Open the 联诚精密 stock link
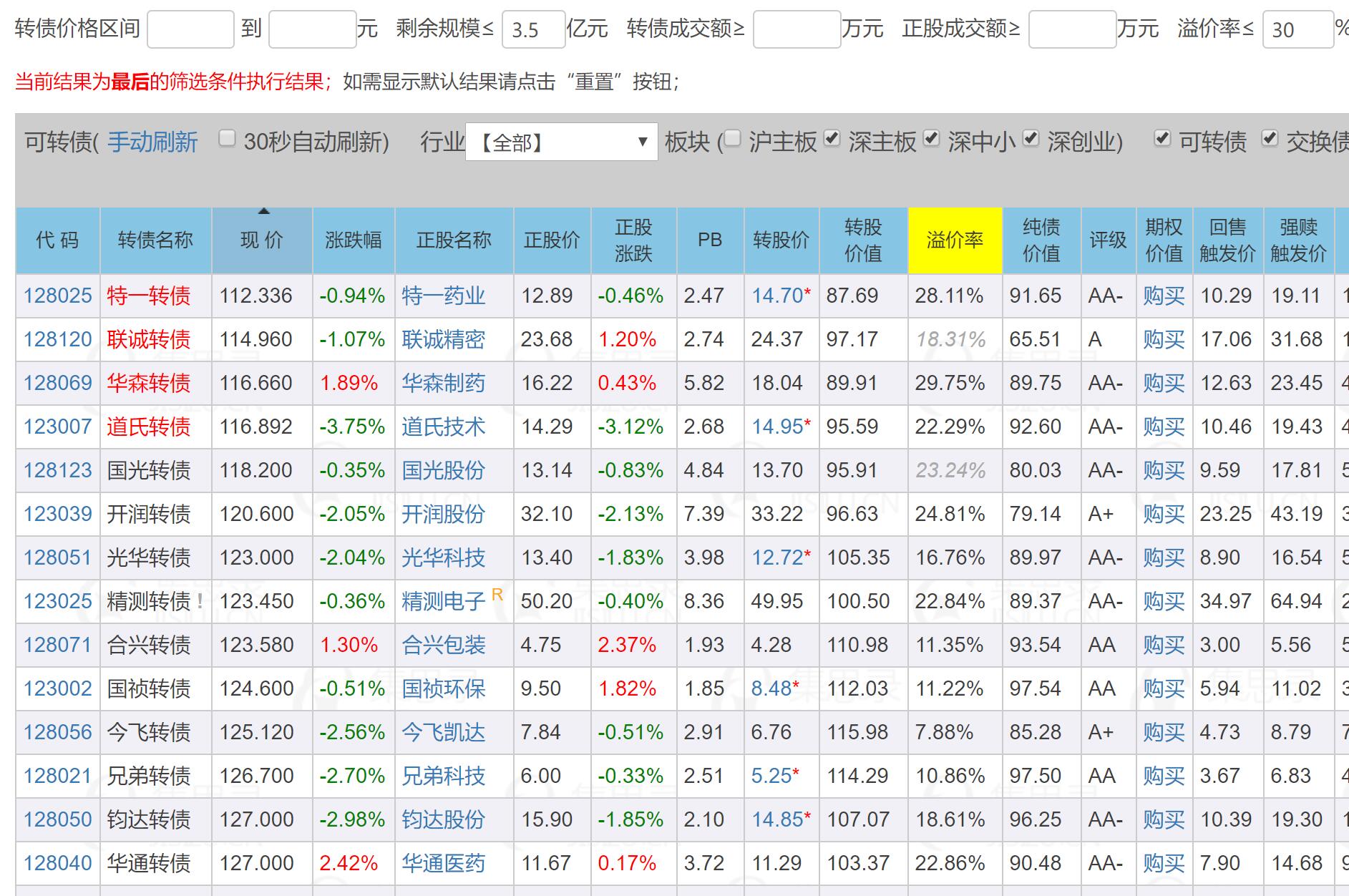This screenshot has height=896, width=1349. (x=444, y=339)
